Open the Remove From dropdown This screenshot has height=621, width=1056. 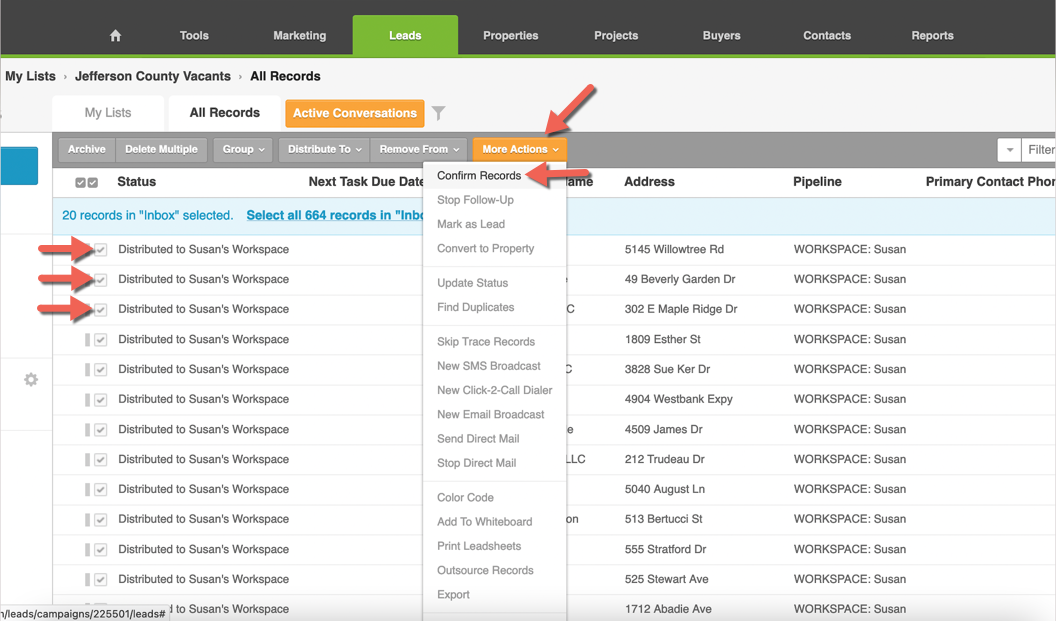tap(419, 150)
